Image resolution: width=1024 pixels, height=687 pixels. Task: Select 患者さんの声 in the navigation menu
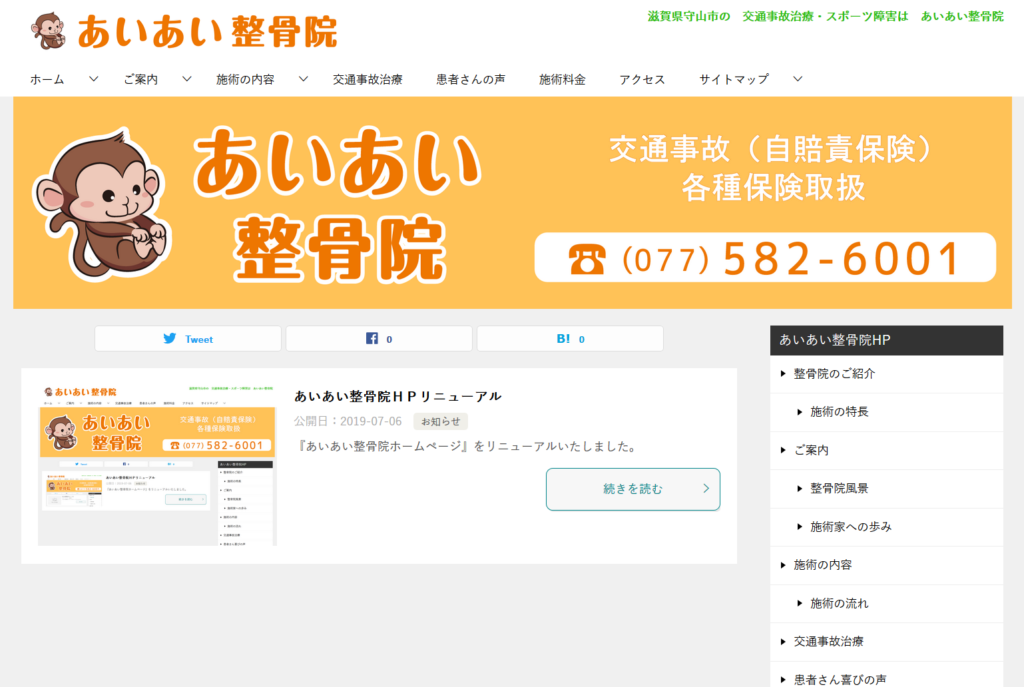[471, 77]
